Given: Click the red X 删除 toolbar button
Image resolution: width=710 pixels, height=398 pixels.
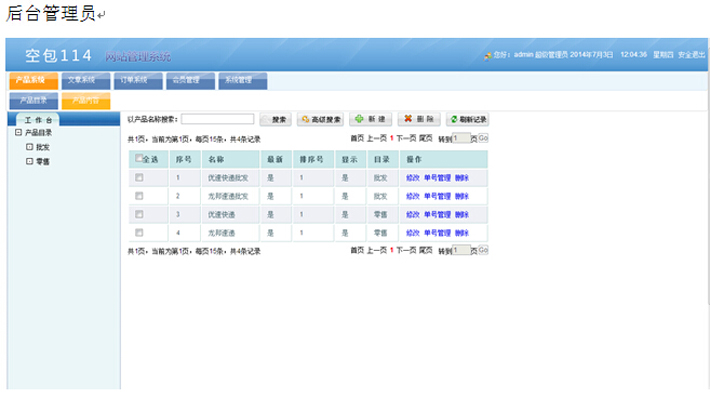Looking at the screenshot, I should point(419,119).
